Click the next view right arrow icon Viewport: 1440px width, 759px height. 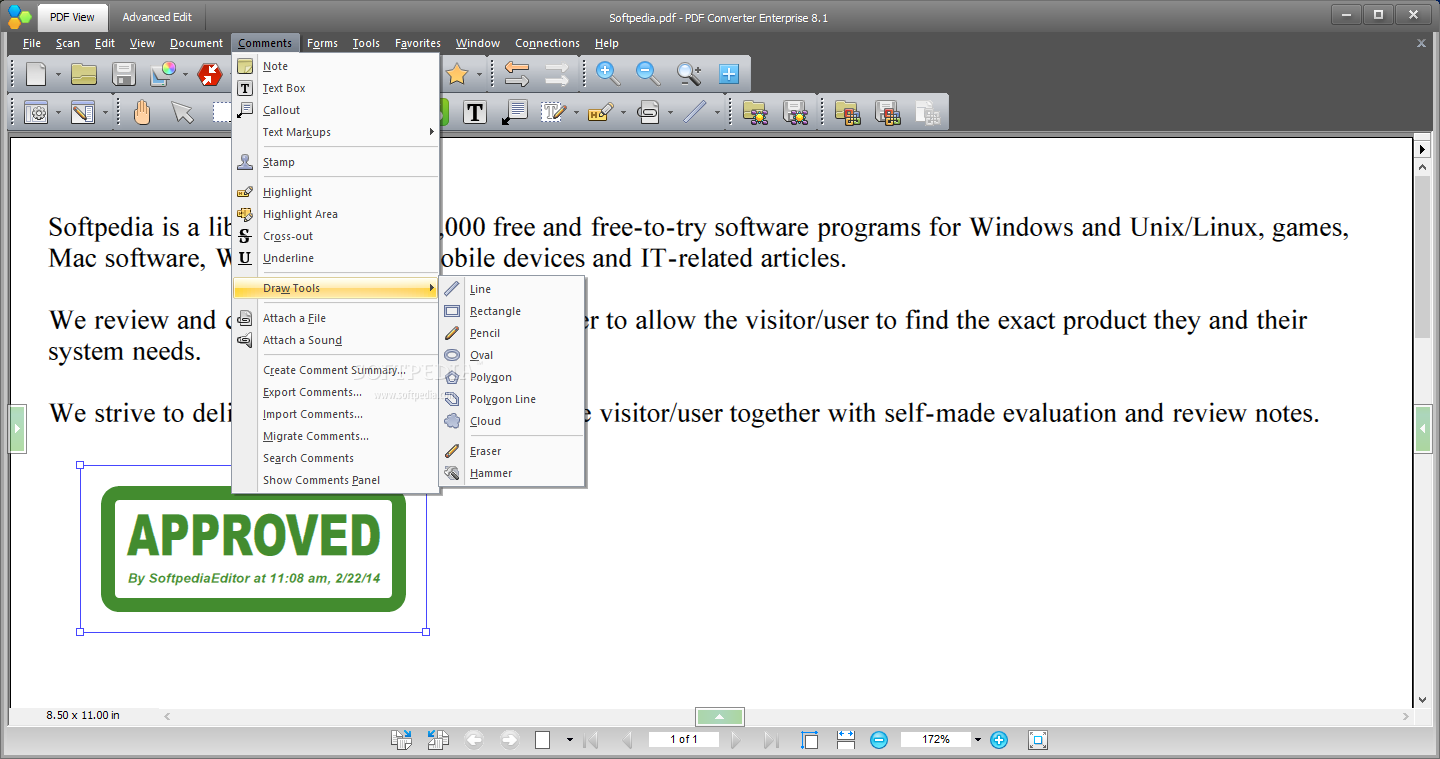(x=509, y=740)
